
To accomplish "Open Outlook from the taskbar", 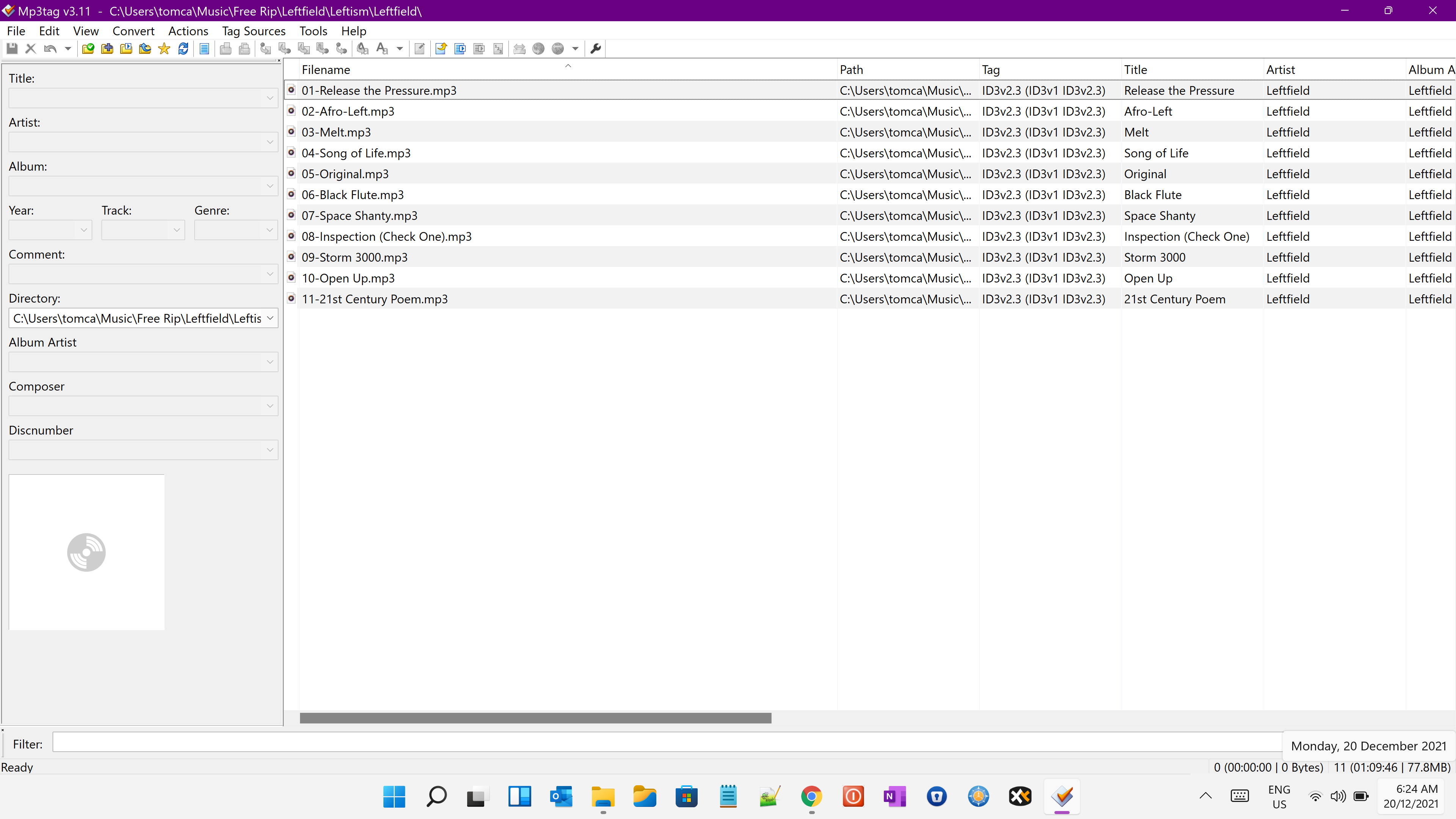I will point(561,796).
